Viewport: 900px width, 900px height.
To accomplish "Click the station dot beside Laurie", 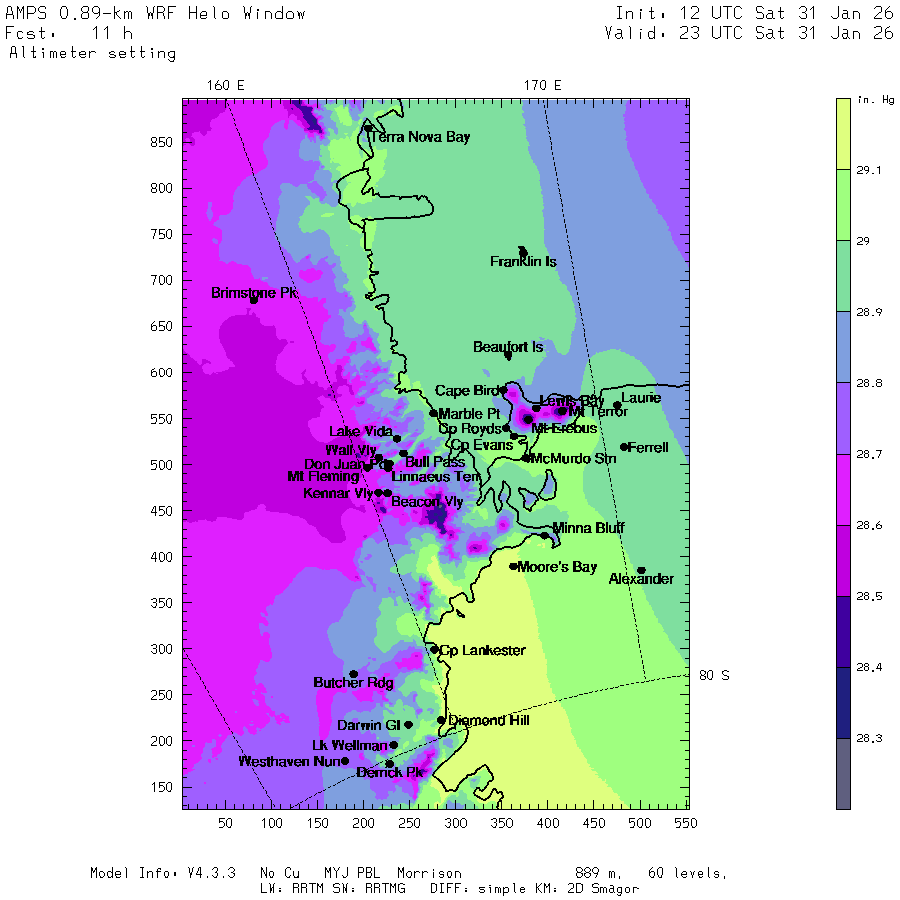I will coord(617,405).
